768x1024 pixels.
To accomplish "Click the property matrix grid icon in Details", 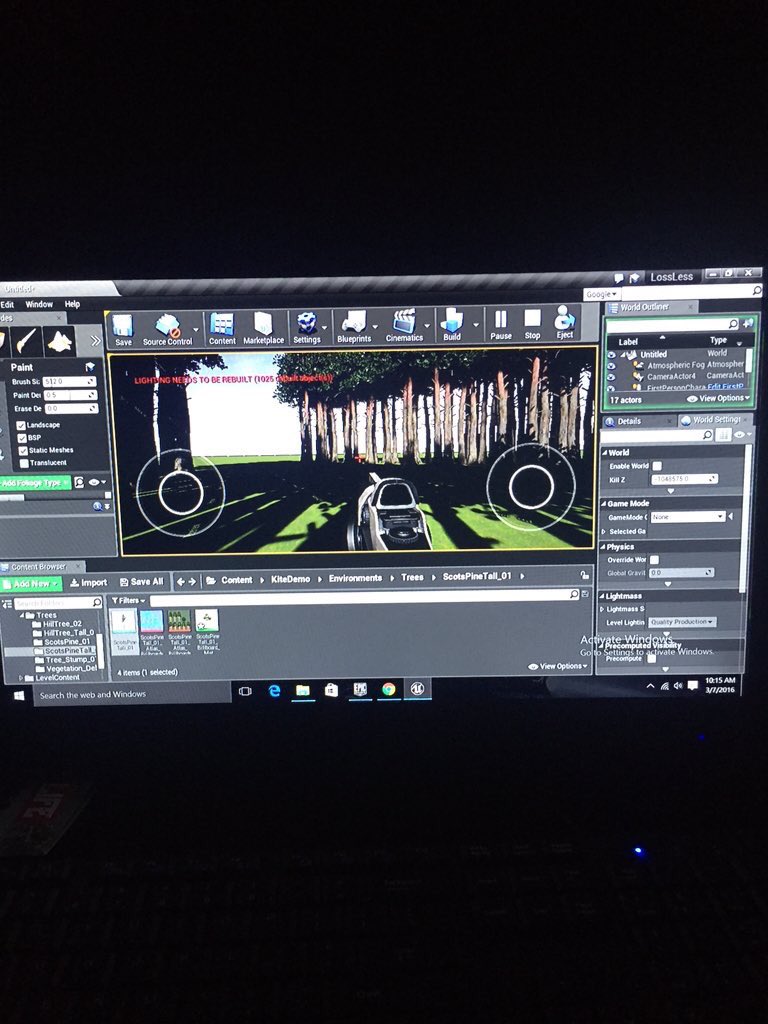I will [x=723, y=435].
